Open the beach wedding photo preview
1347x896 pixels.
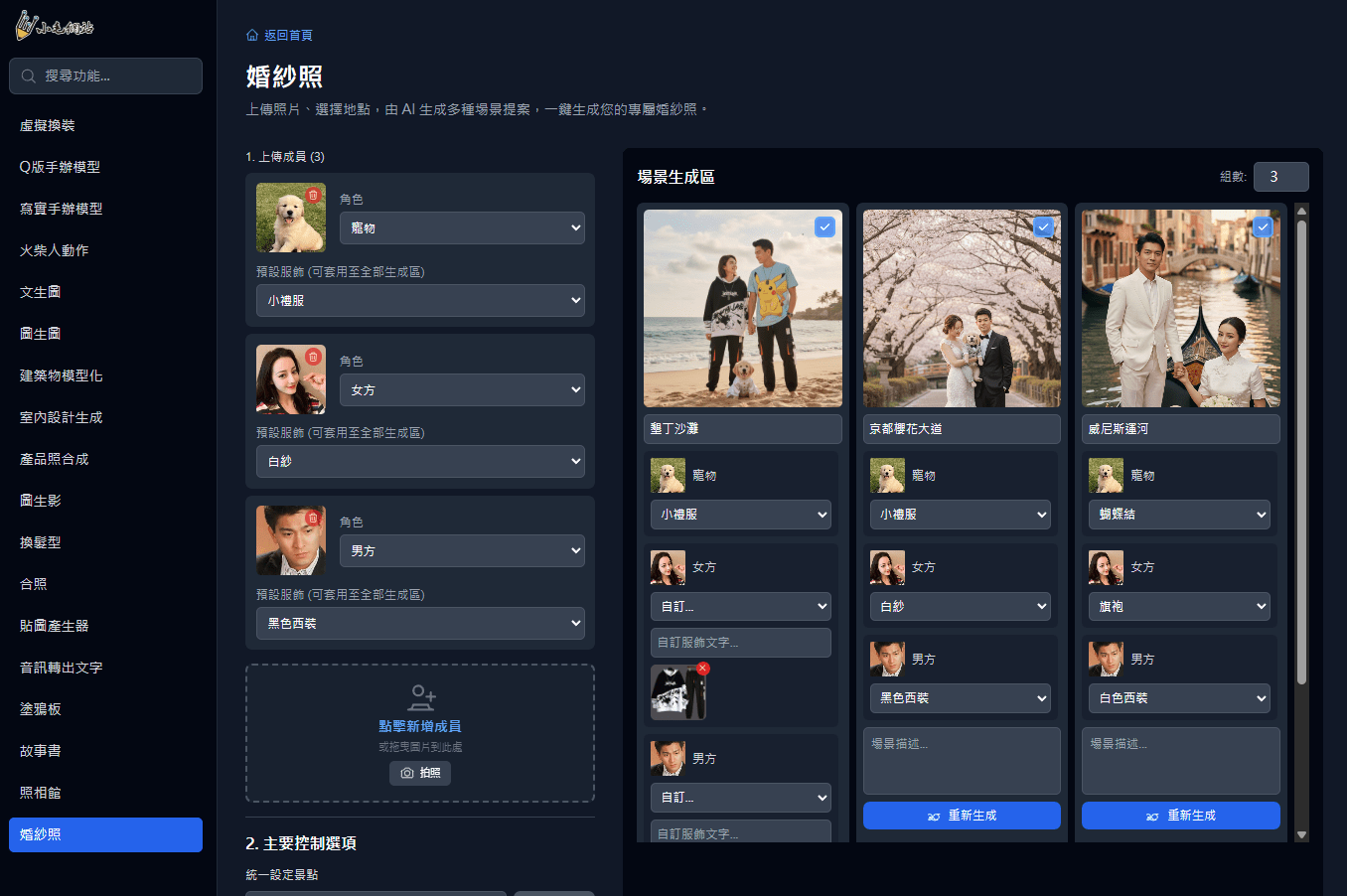point(743,308)
